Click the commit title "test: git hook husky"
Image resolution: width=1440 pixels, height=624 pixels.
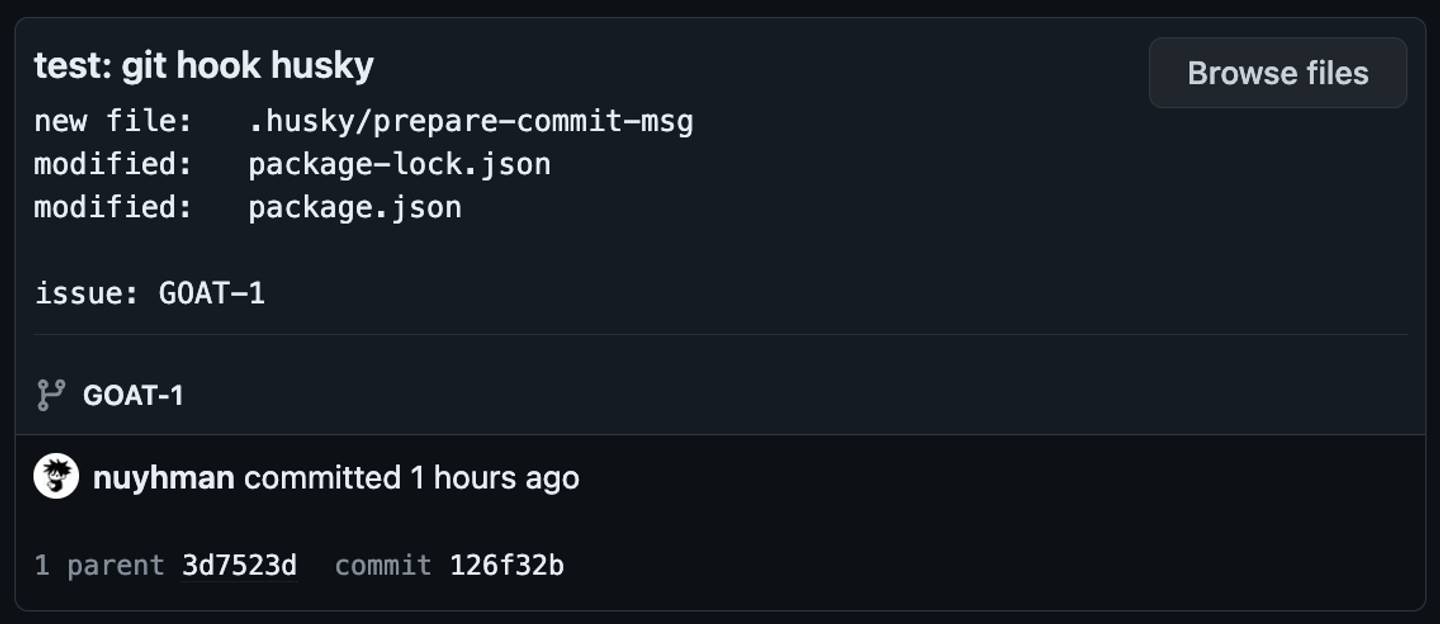[204, 66]
